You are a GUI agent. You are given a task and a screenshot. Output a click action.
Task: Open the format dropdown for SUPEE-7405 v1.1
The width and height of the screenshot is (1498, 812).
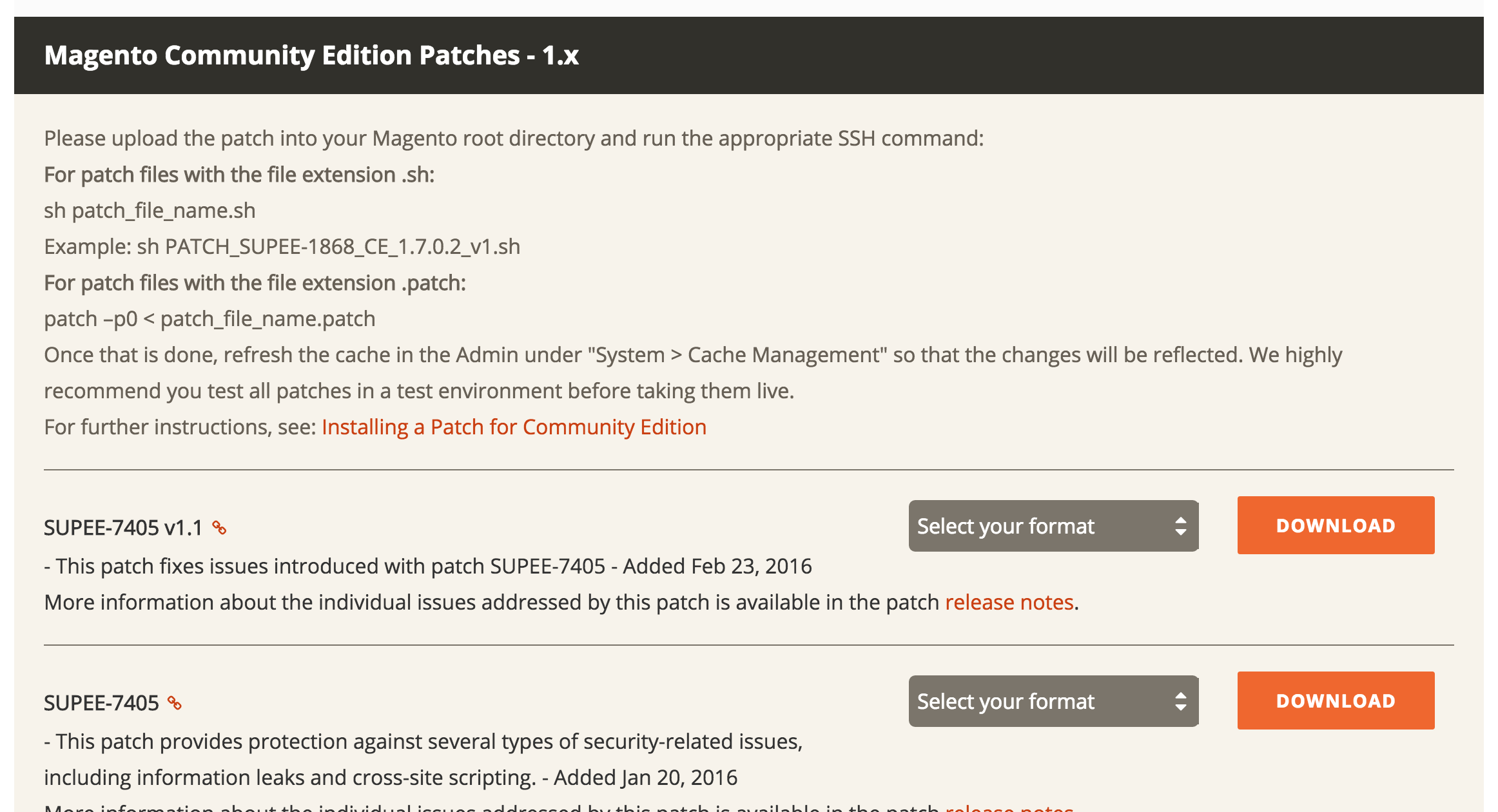click(x=1053, y=526)
